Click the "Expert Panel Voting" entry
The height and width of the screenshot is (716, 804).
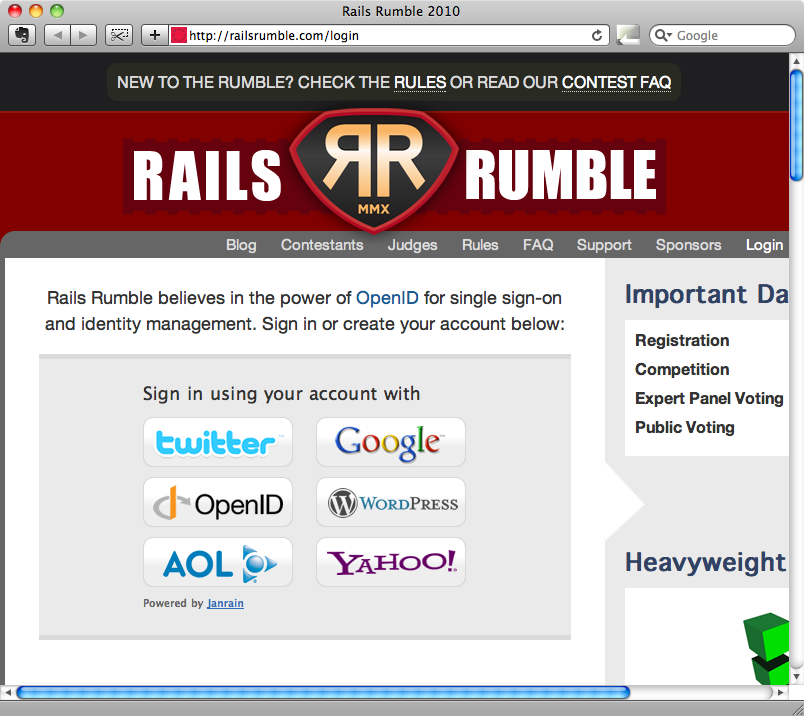709,398
